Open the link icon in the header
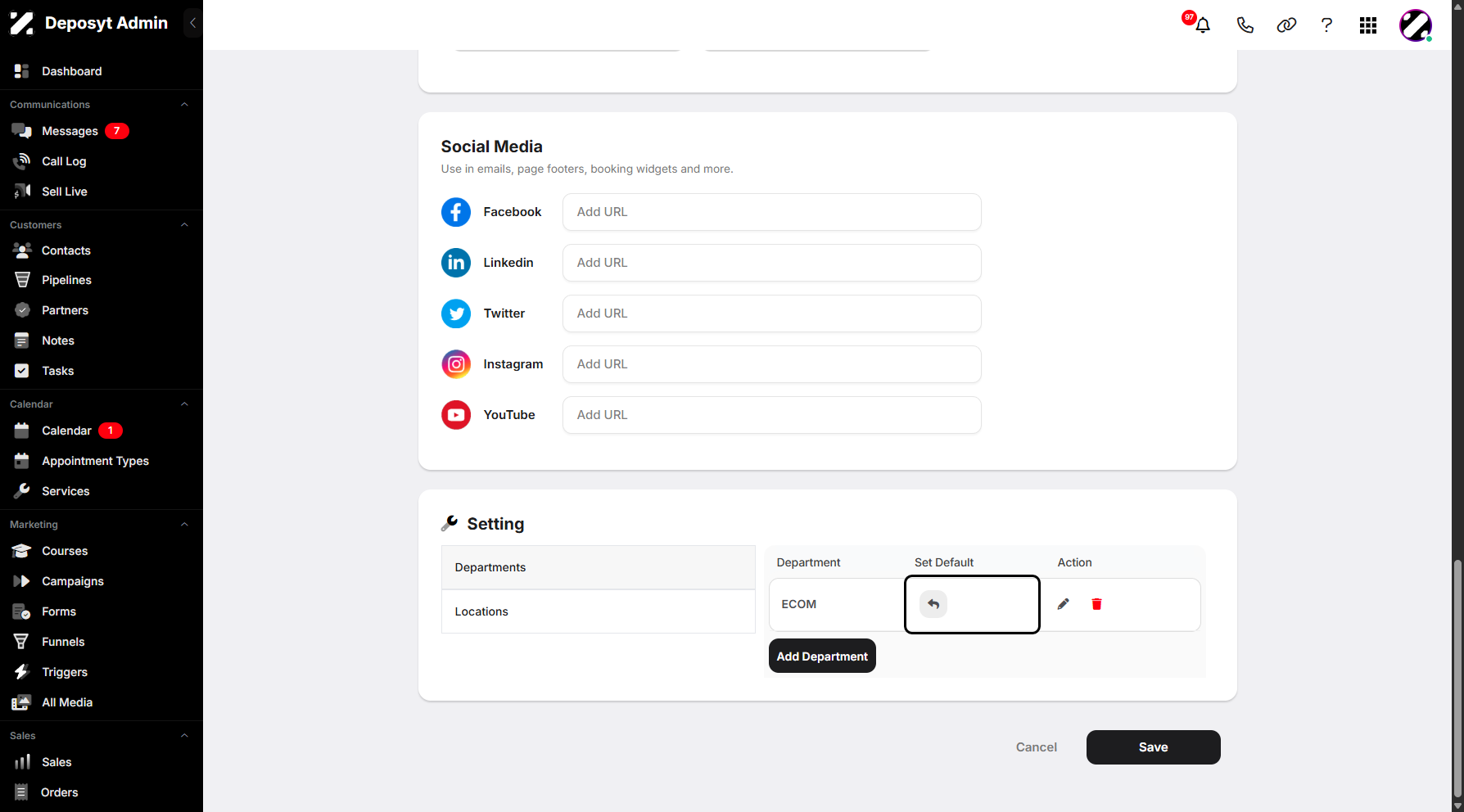The width and height of the screenshot is (1464, 812). (1286, 25)
